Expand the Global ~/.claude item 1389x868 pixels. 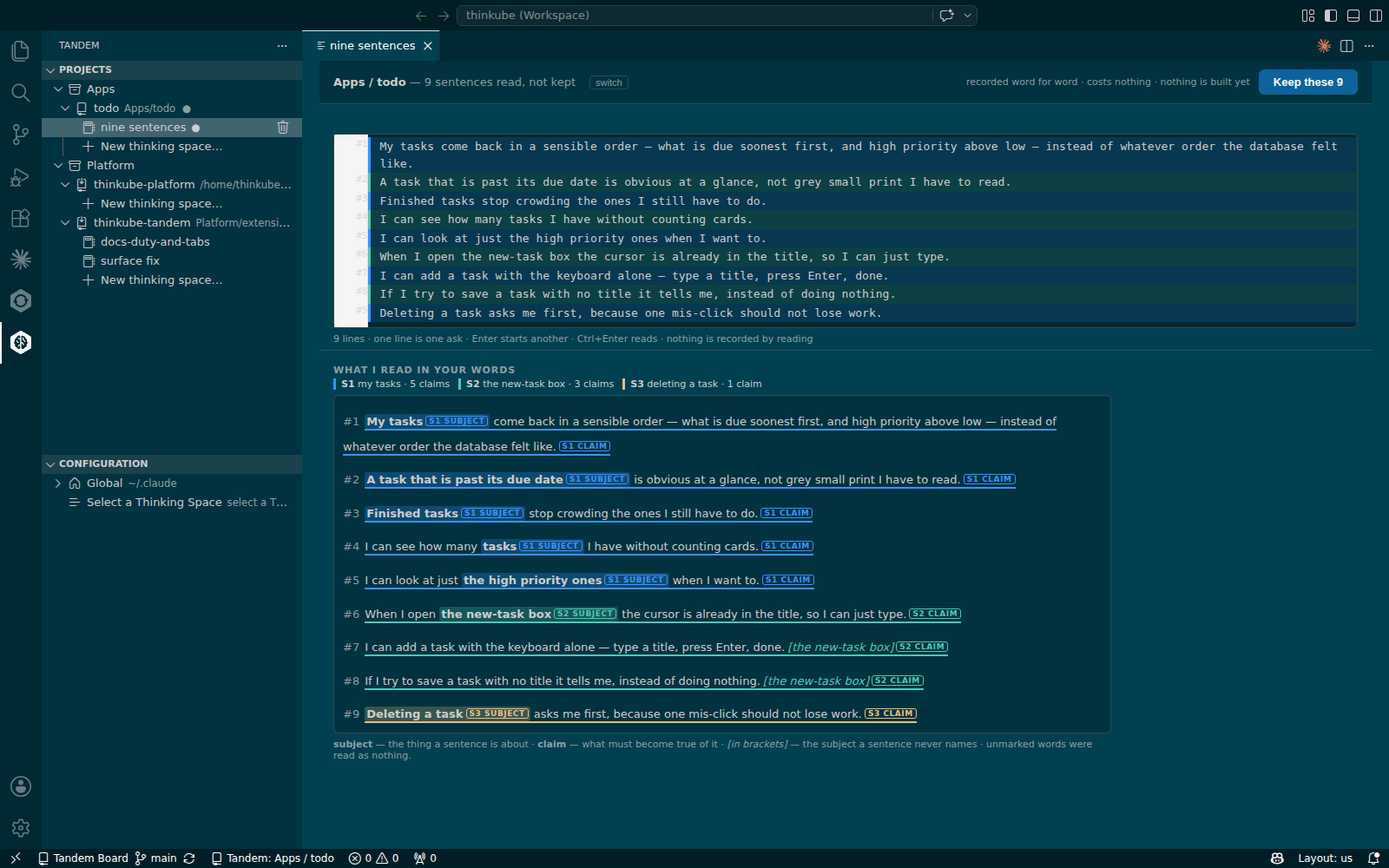pyautogui.click(x=58, y=483)
